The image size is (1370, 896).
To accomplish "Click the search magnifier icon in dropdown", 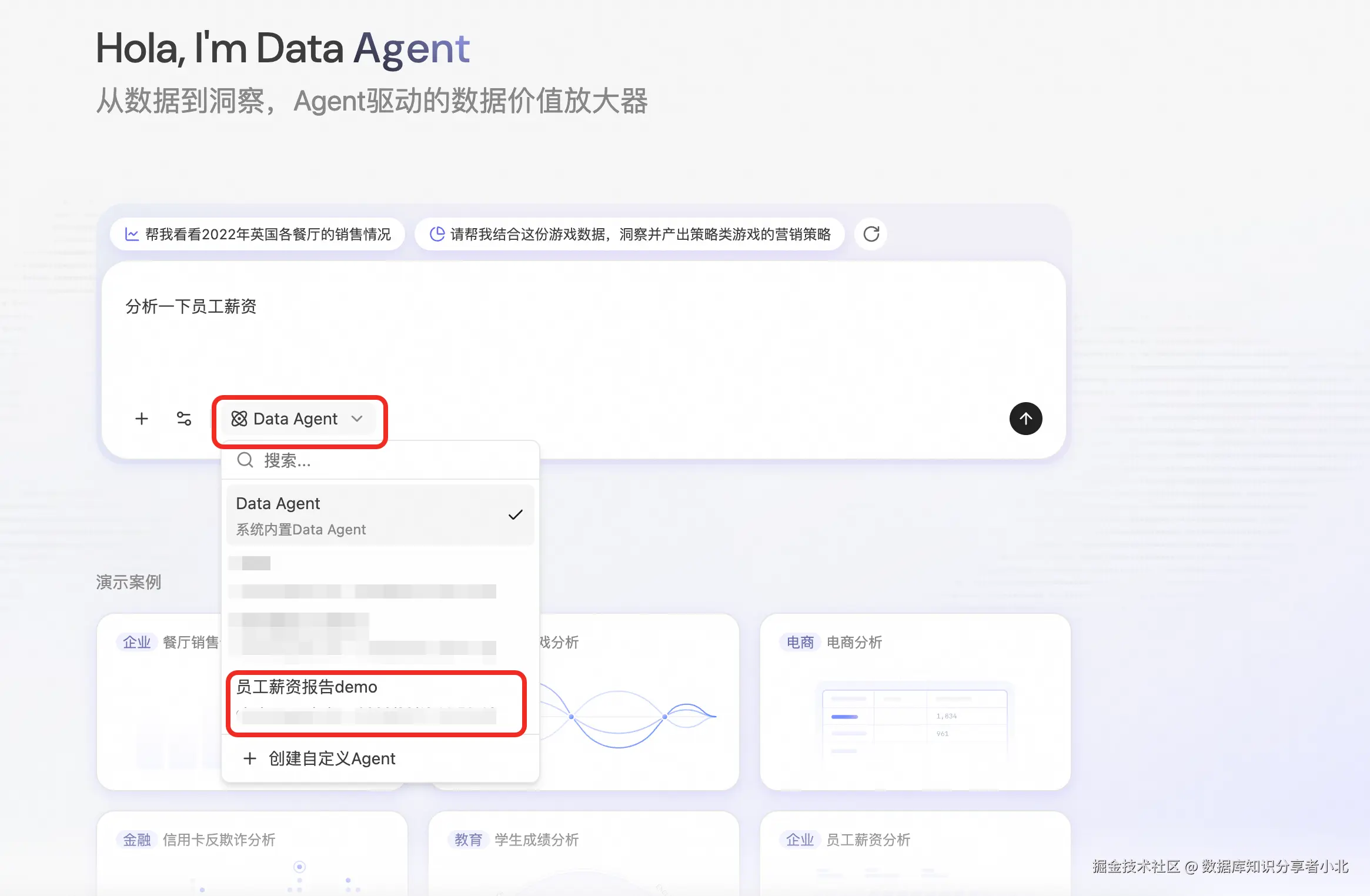I will click(x=245, y=460).
